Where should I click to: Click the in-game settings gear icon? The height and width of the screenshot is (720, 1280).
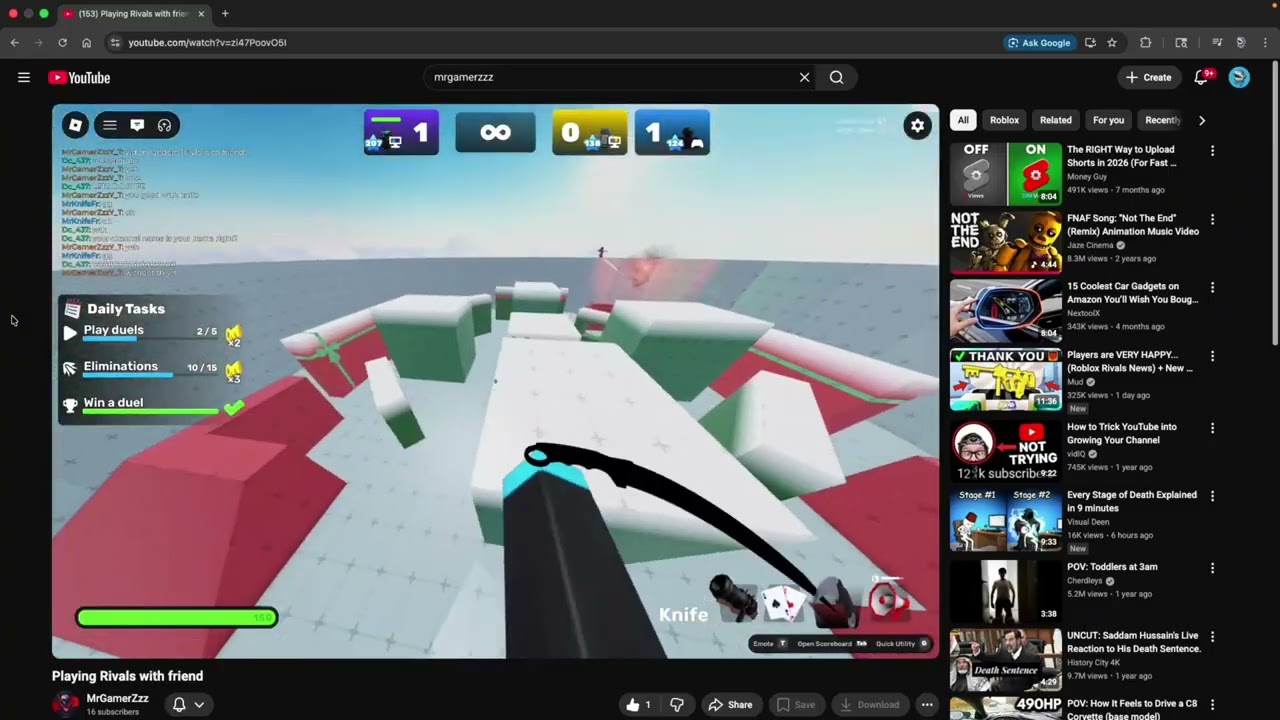[x=917, y=126]
